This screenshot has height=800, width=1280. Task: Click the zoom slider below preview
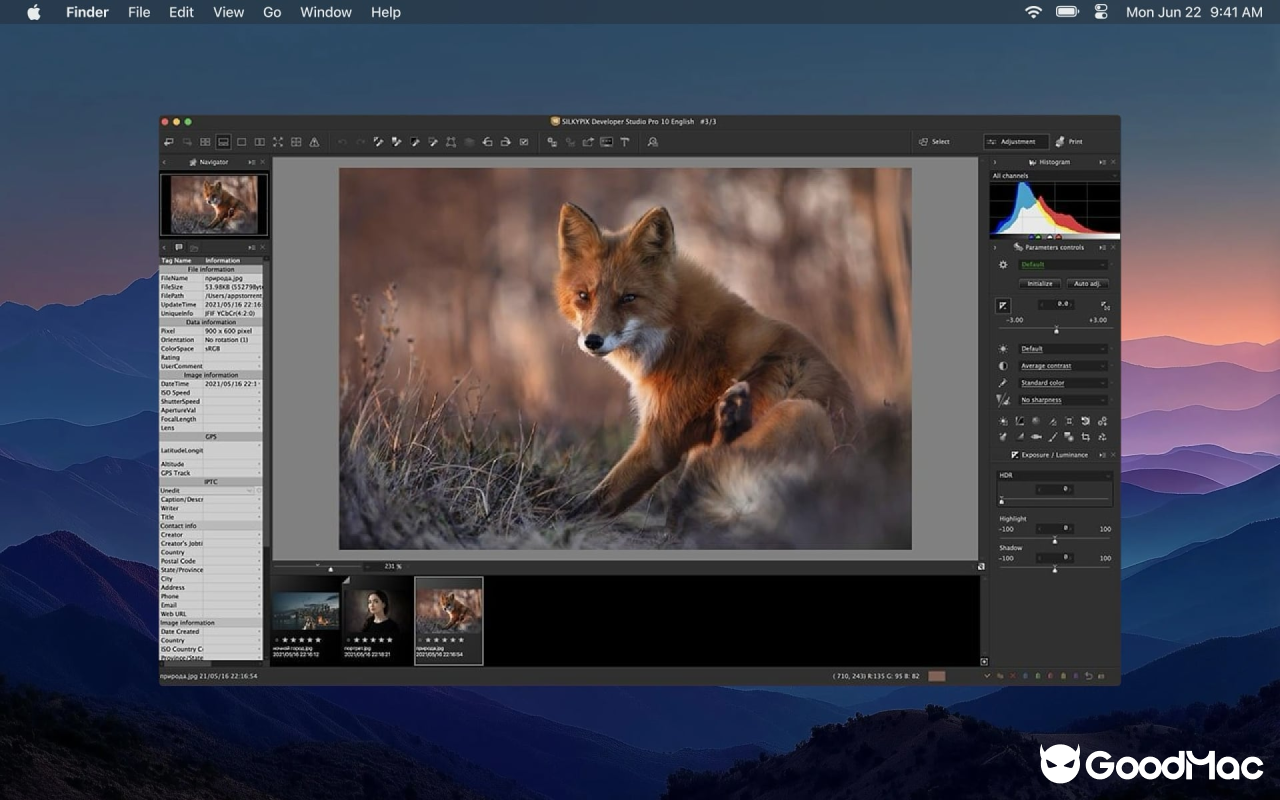pos(331,568)
